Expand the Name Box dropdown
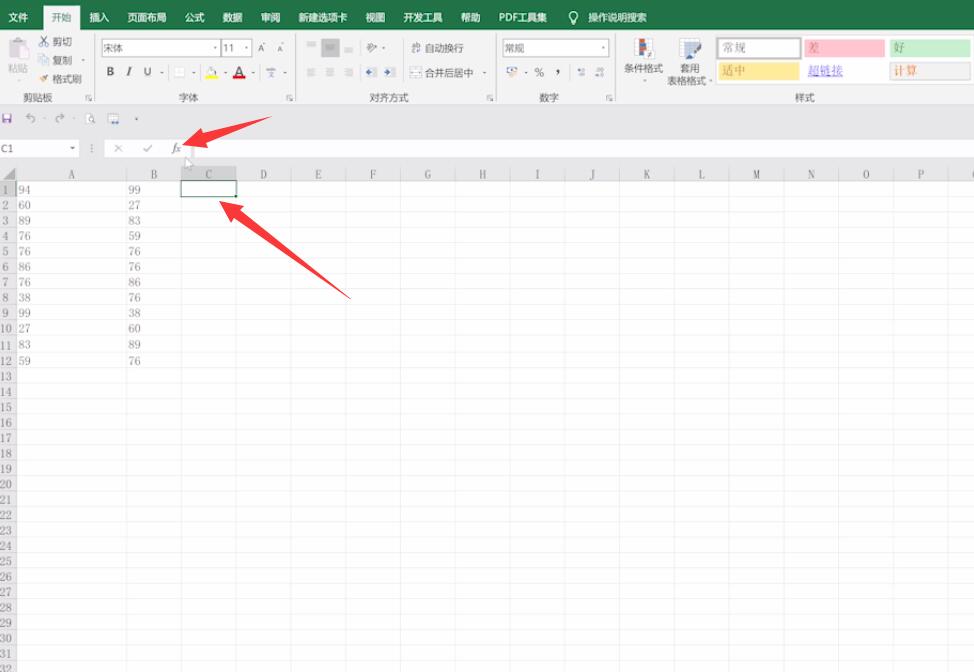Viewport: 974px width, 672px height. [73, 148]
